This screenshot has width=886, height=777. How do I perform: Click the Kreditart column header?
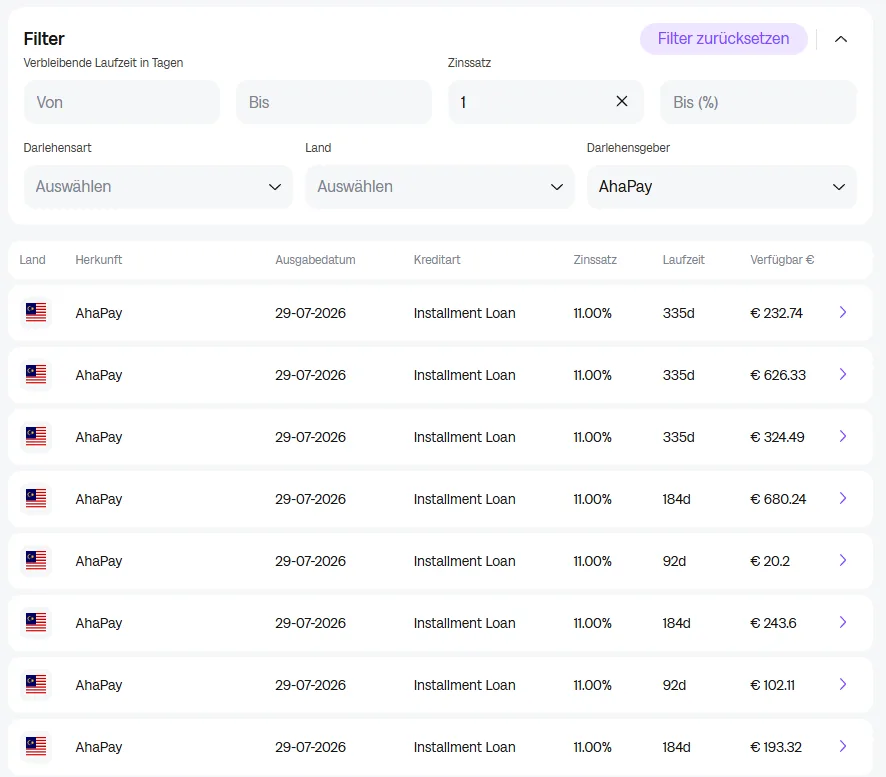pos(437,260)
